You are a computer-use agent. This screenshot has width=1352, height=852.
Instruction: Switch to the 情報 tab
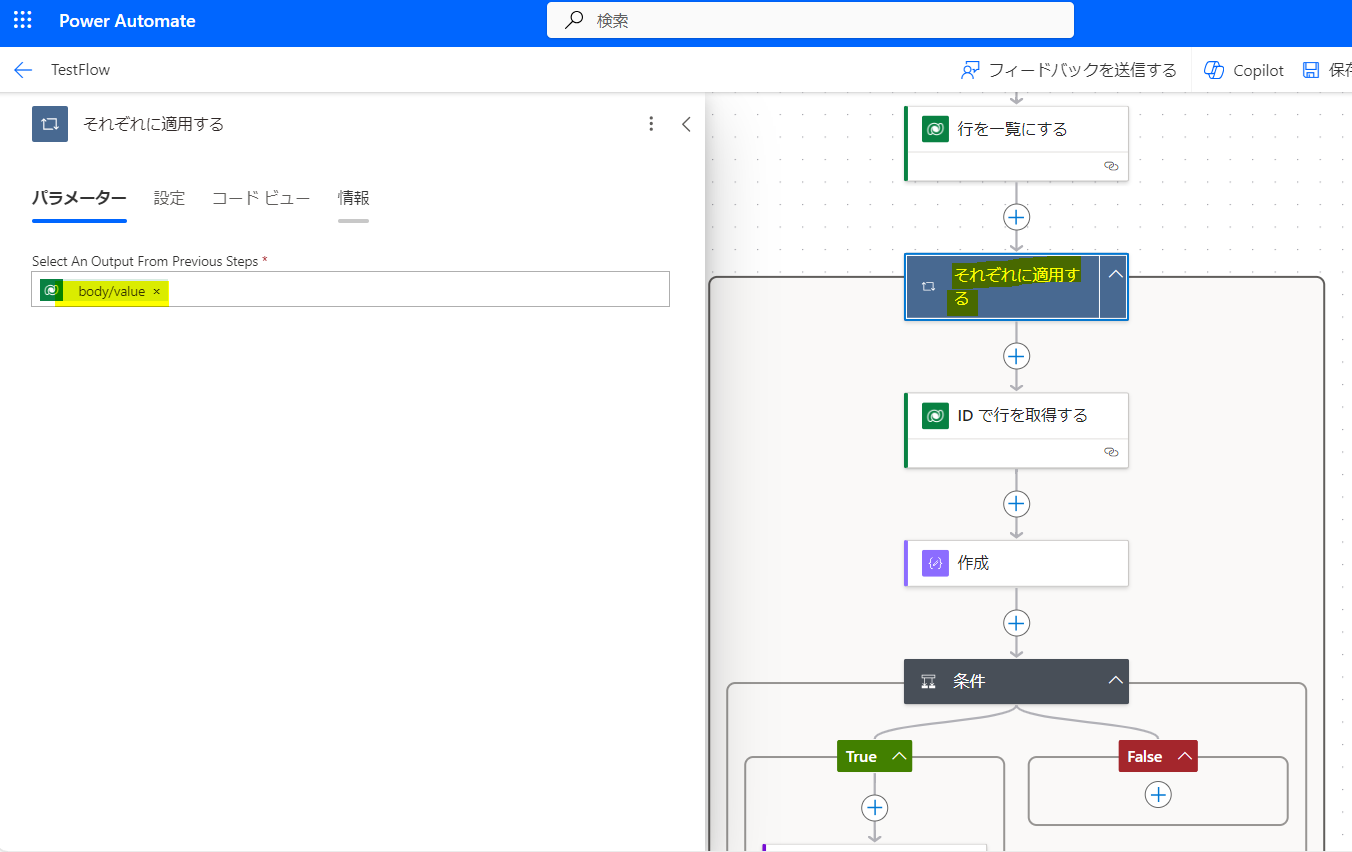pyautogui.click(x=353, y=198)
